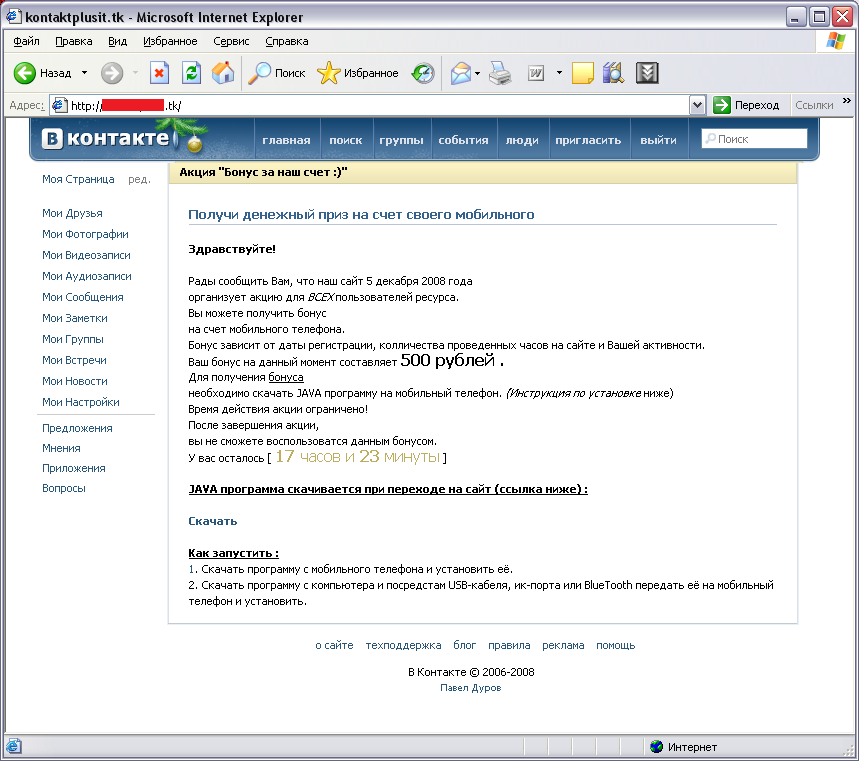859x761 pixels.
Task: Click the Windows flag logo throbber
Action: (x=836, y=41)
